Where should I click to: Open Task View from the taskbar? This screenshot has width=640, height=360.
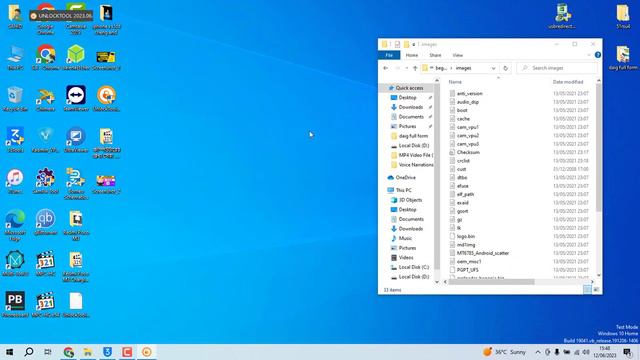coord(48,352)
